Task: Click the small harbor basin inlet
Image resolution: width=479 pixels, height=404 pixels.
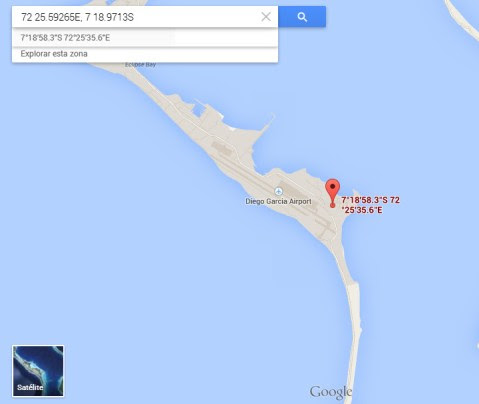Action: (199, 108)
